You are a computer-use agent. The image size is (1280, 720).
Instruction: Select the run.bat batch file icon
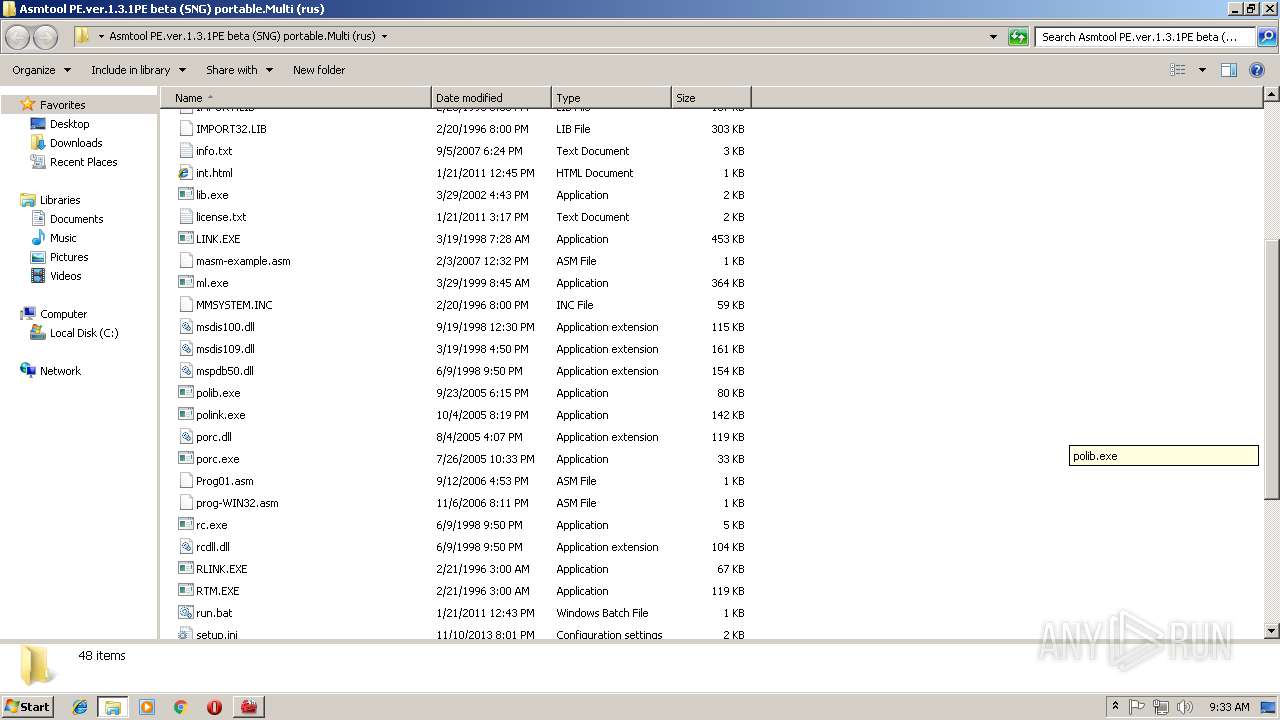185,613
